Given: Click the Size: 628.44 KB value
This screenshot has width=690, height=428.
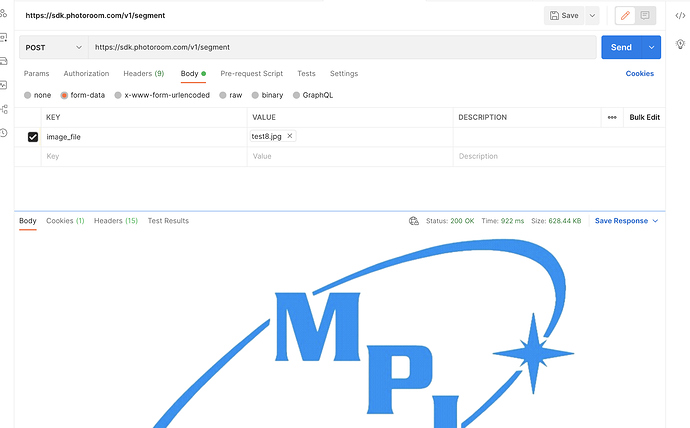Looking at the screenshot, I should tap(556, 221).
